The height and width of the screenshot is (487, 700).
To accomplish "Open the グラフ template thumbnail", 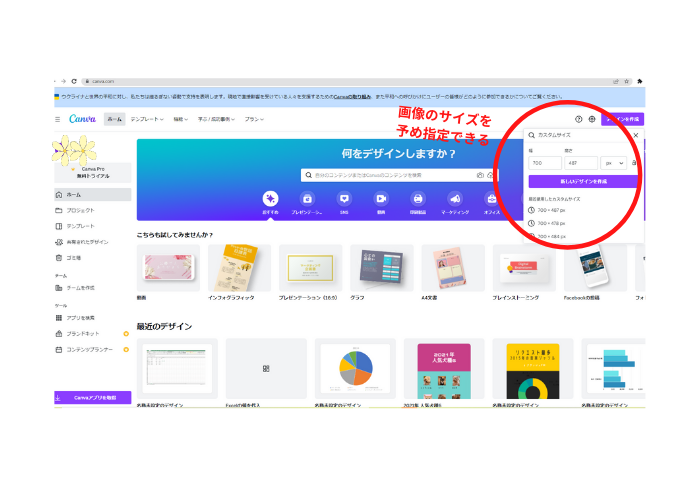I will point(382,268).
